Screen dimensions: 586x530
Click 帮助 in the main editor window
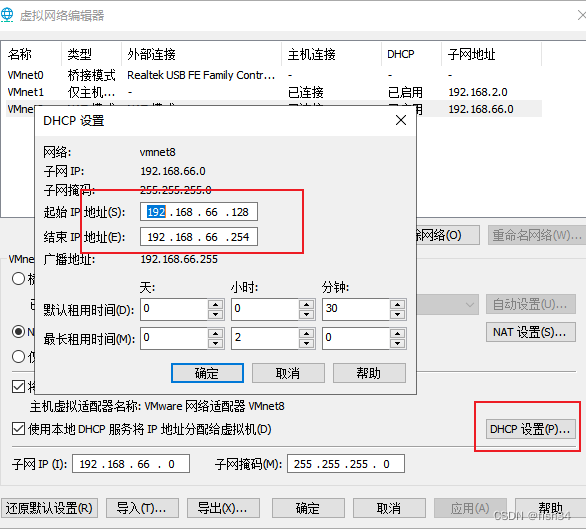[x=550, y=508]
